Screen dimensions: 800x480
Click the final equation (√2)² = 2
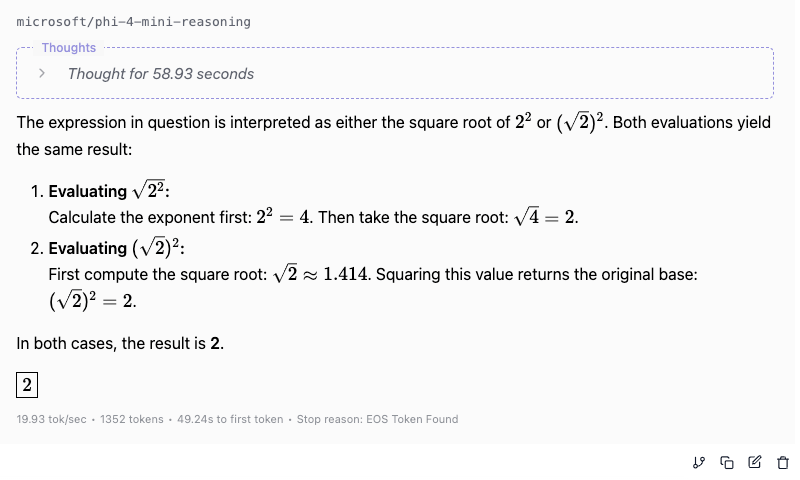coord(92,300)
